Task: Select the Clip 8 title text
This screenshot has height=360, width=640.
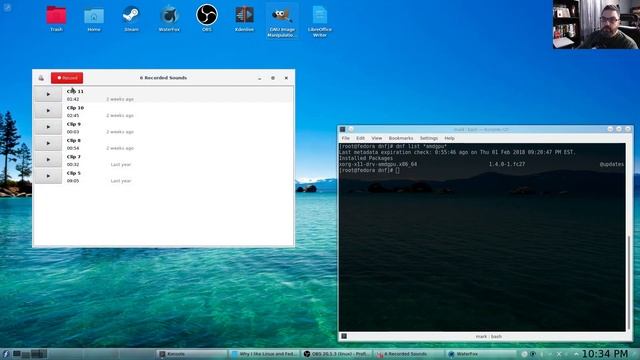Action: click(74, 140)
